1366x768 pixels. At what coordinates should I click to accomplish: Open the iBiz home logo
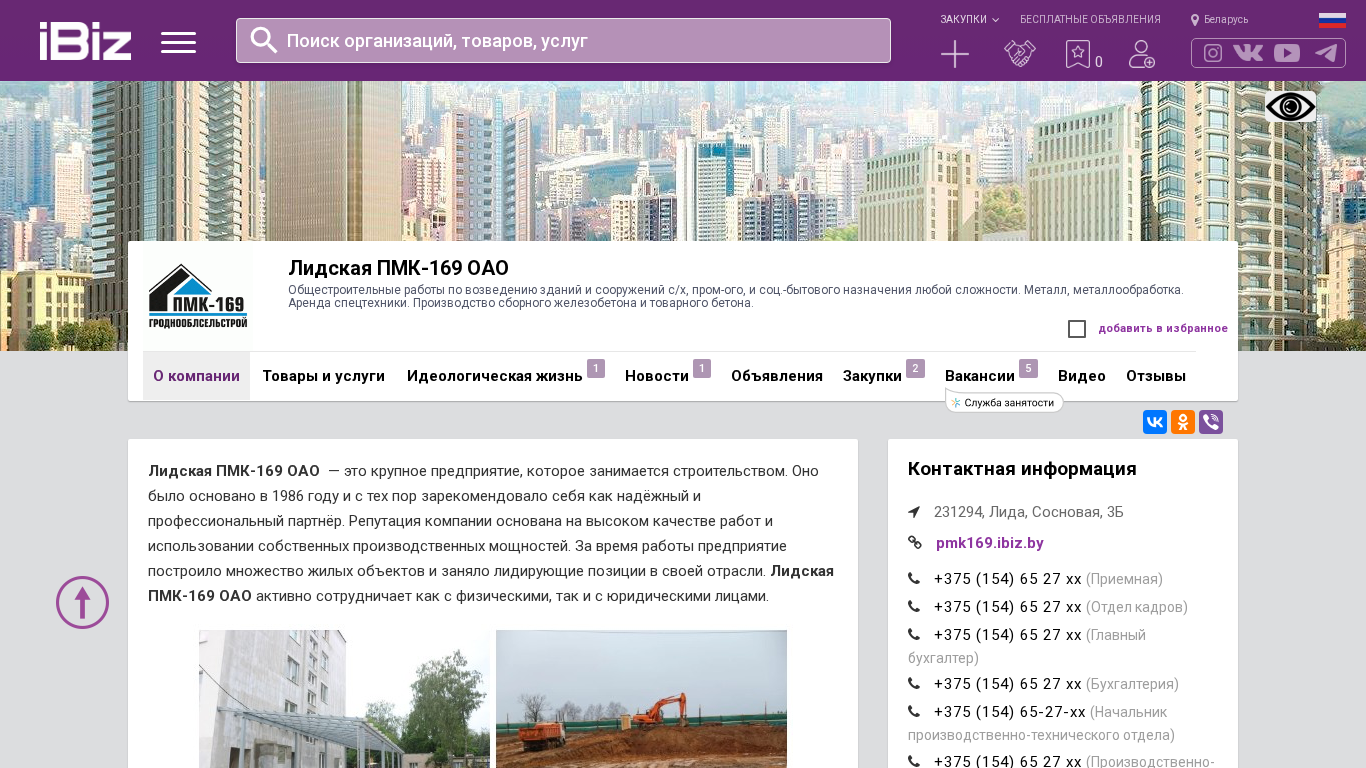[85, 41]
